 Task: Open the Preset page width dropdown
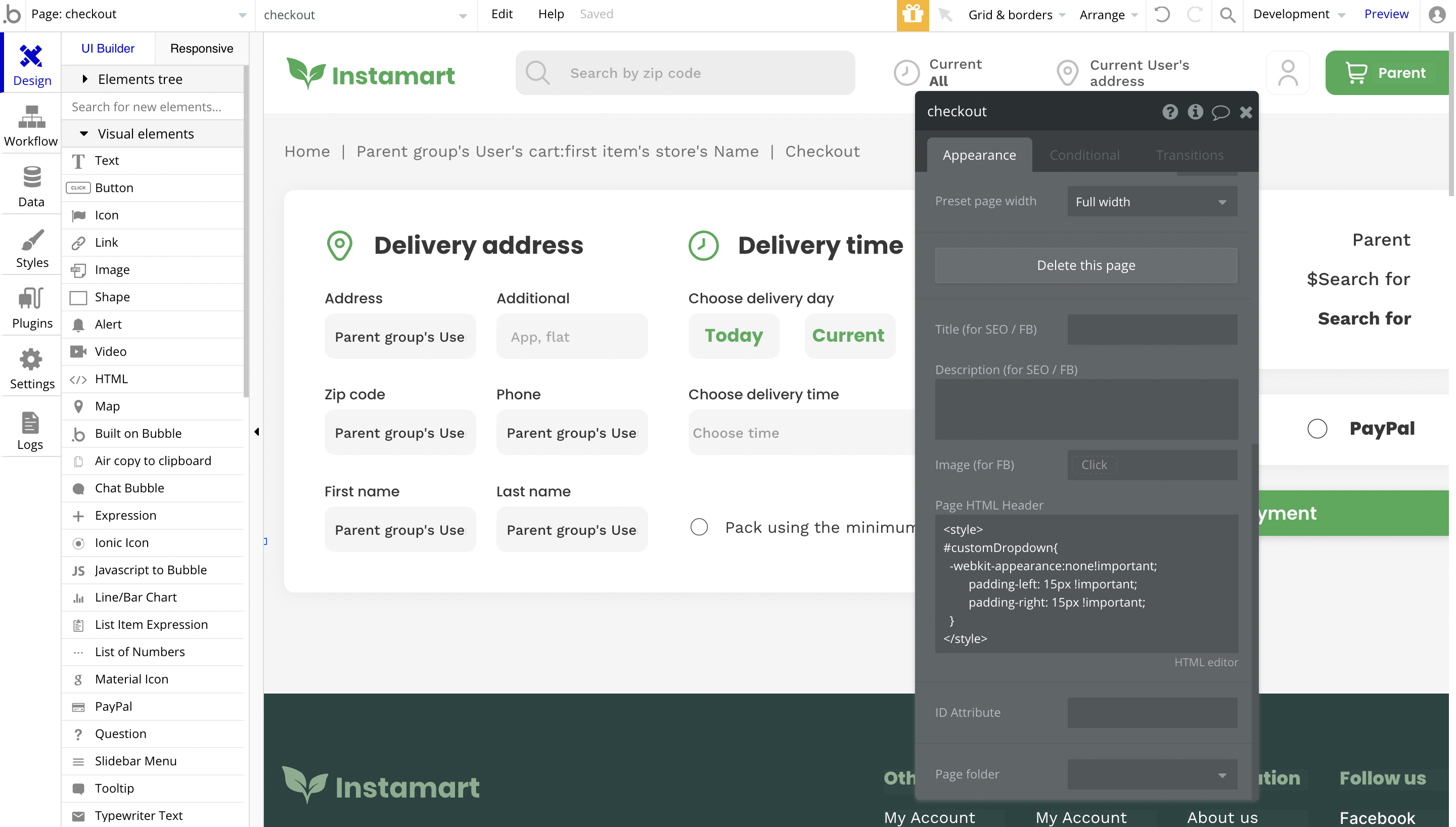1152,202
